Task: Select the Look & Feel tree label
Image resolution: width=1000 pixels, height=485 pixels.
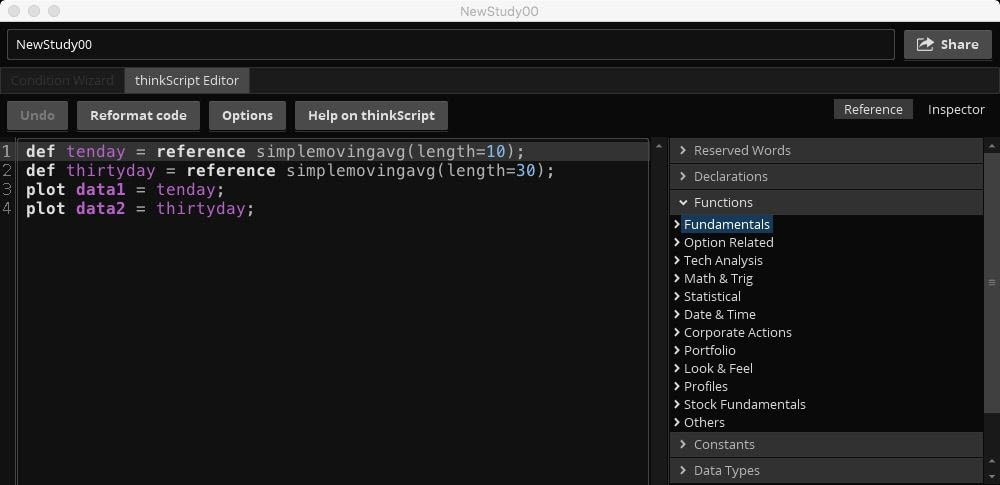Action: click(718, 368)
